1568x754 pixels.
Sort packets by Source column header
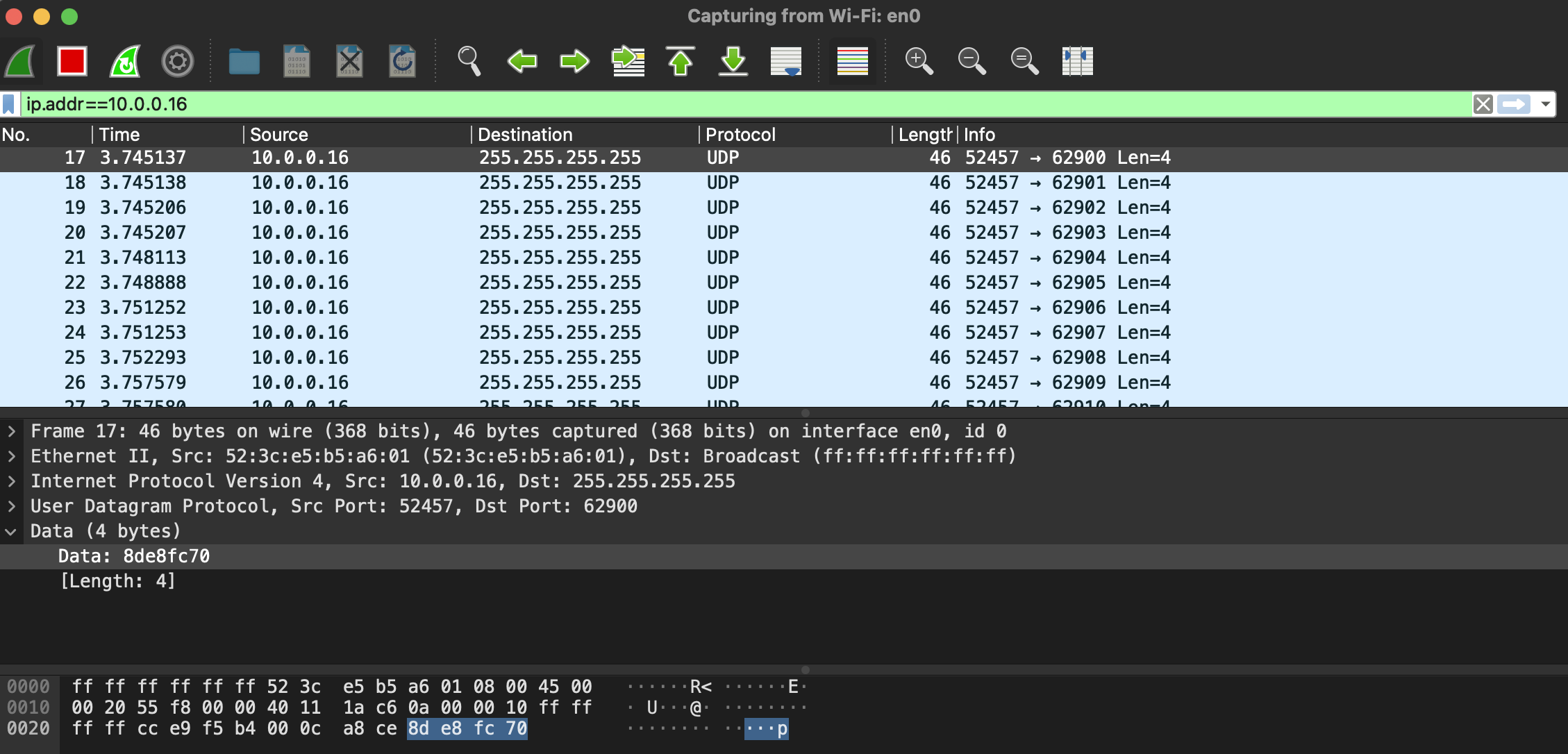[279, 135]
